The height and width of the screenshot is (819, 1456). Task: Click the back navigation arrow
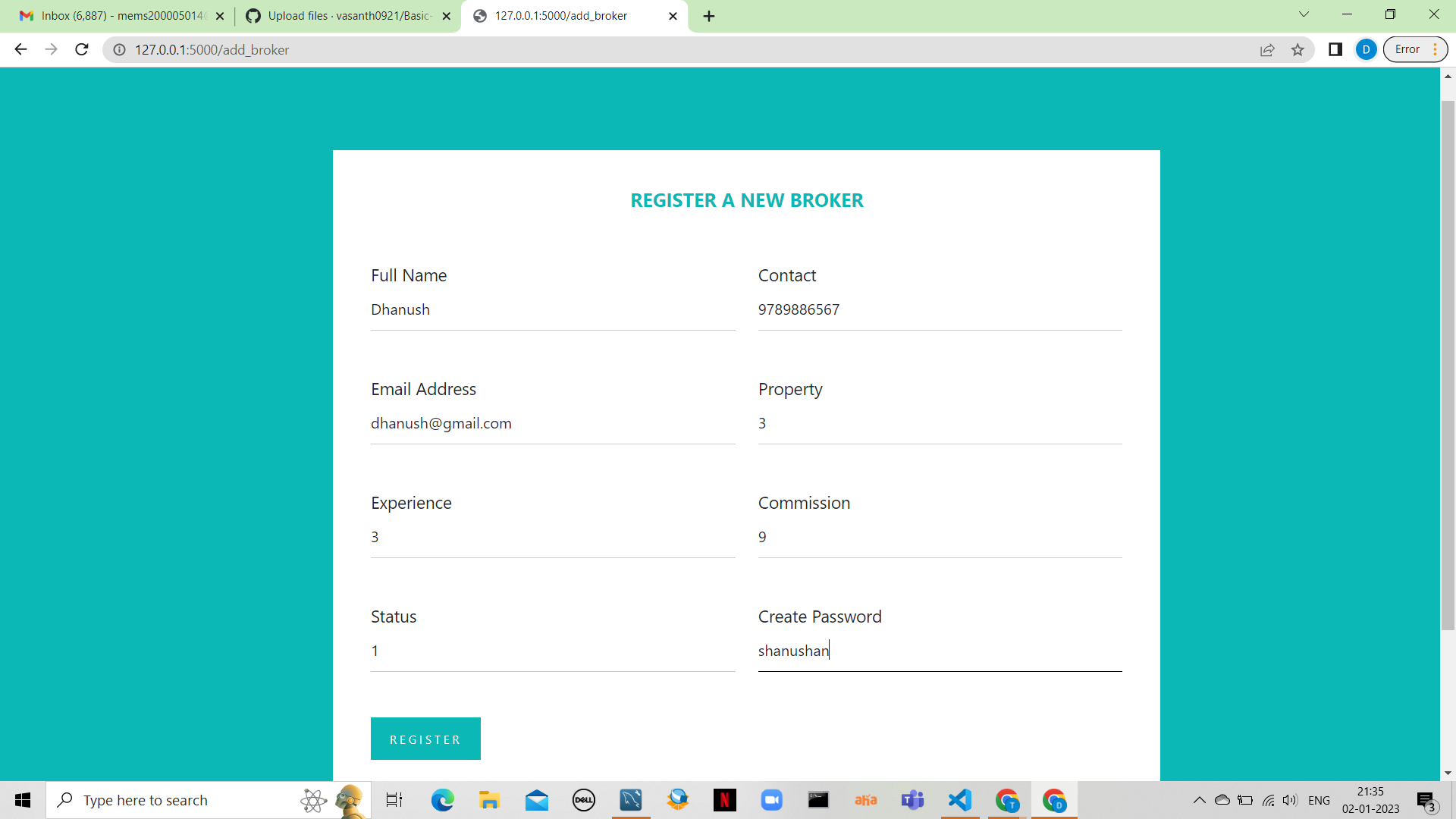[20, 49]
